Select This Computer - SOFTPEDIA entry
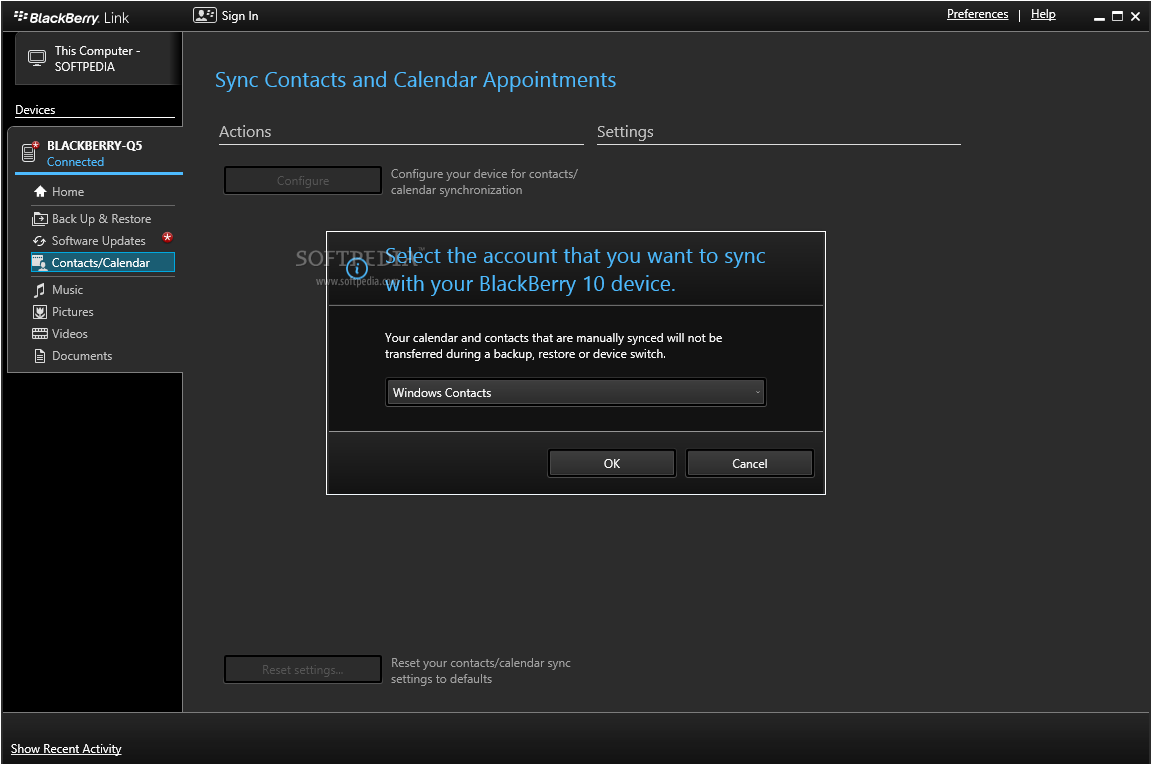Screen dimensions: 1152x765 97,59
